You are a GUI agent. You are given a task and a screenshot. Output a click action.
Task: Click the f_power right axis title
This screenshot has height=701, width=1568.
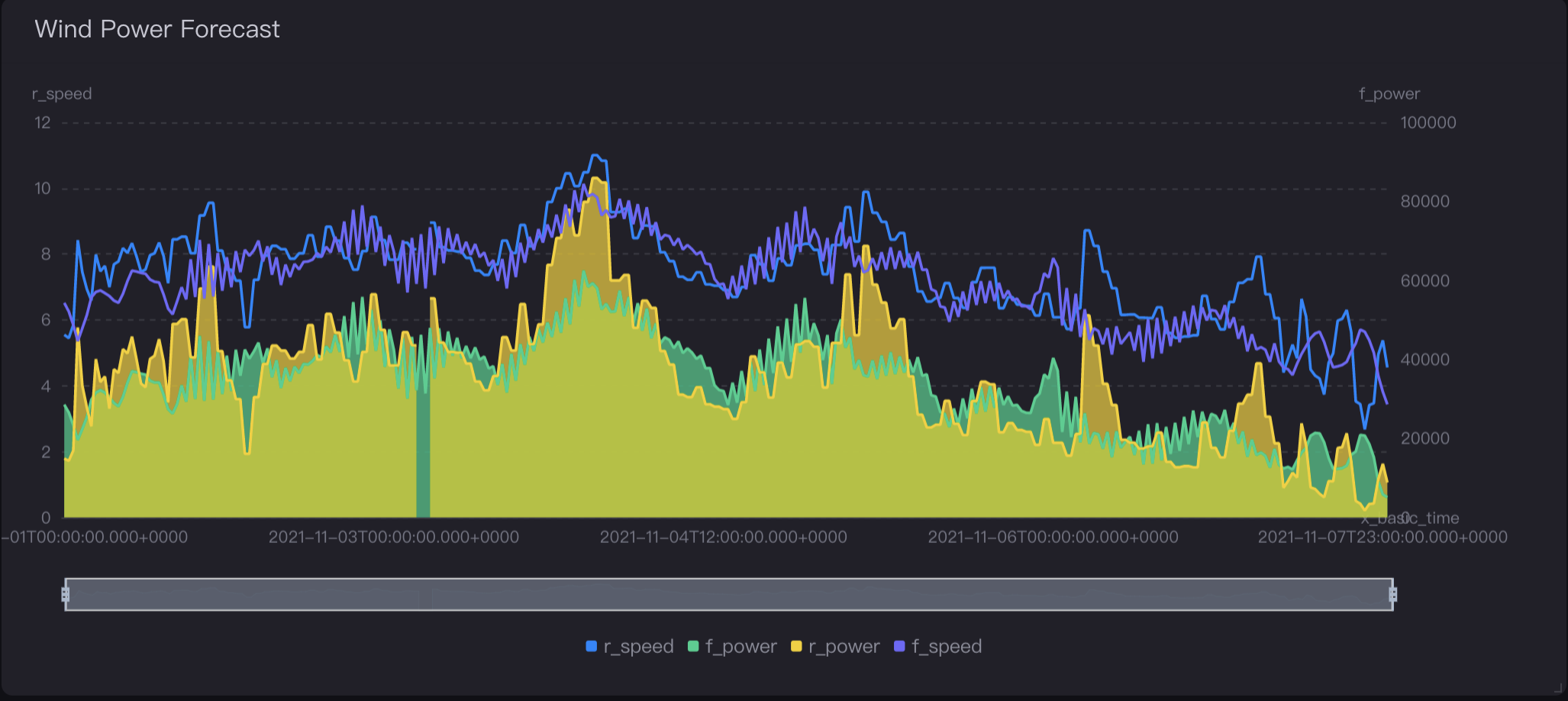[x=1389, y=94]
